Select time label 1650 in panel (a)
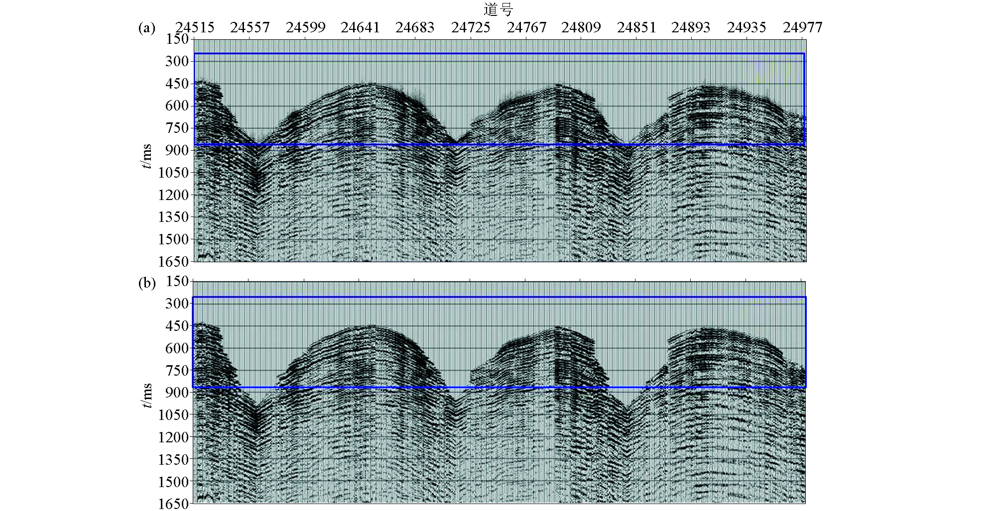 (x=173, y=262)
